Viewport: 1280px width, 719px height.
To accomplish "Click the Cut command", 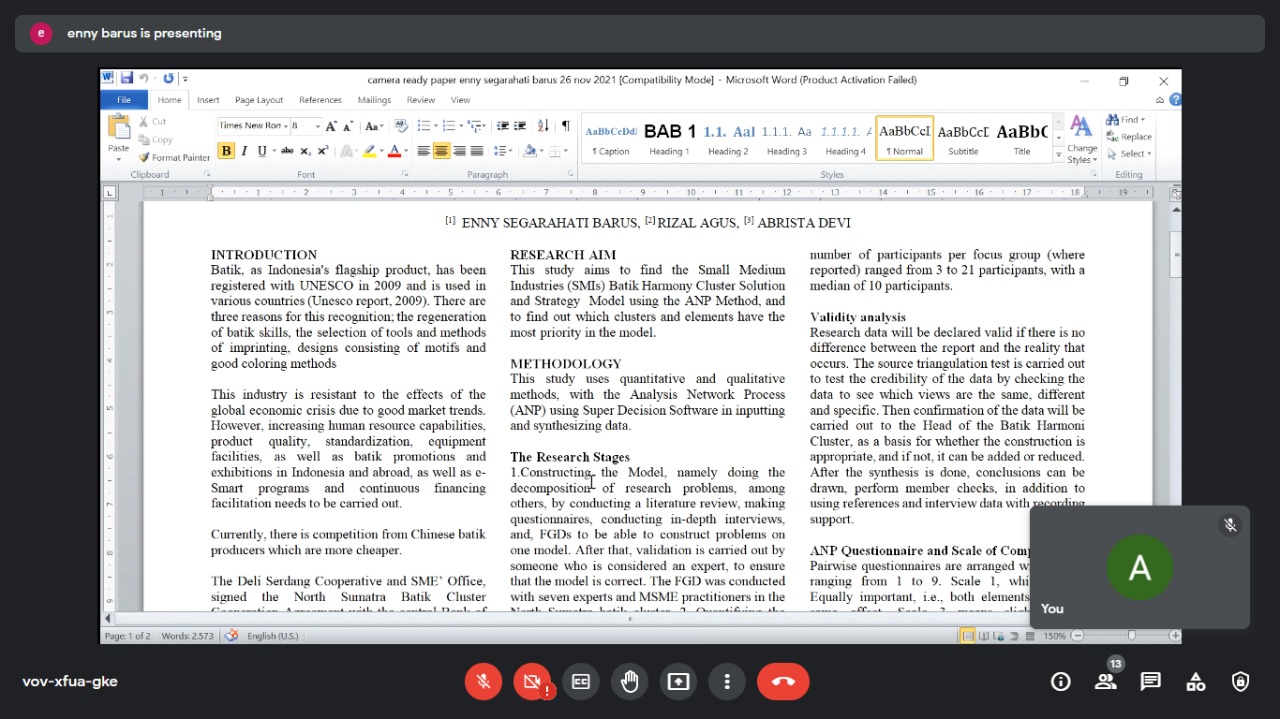I will tap(153, 122).
